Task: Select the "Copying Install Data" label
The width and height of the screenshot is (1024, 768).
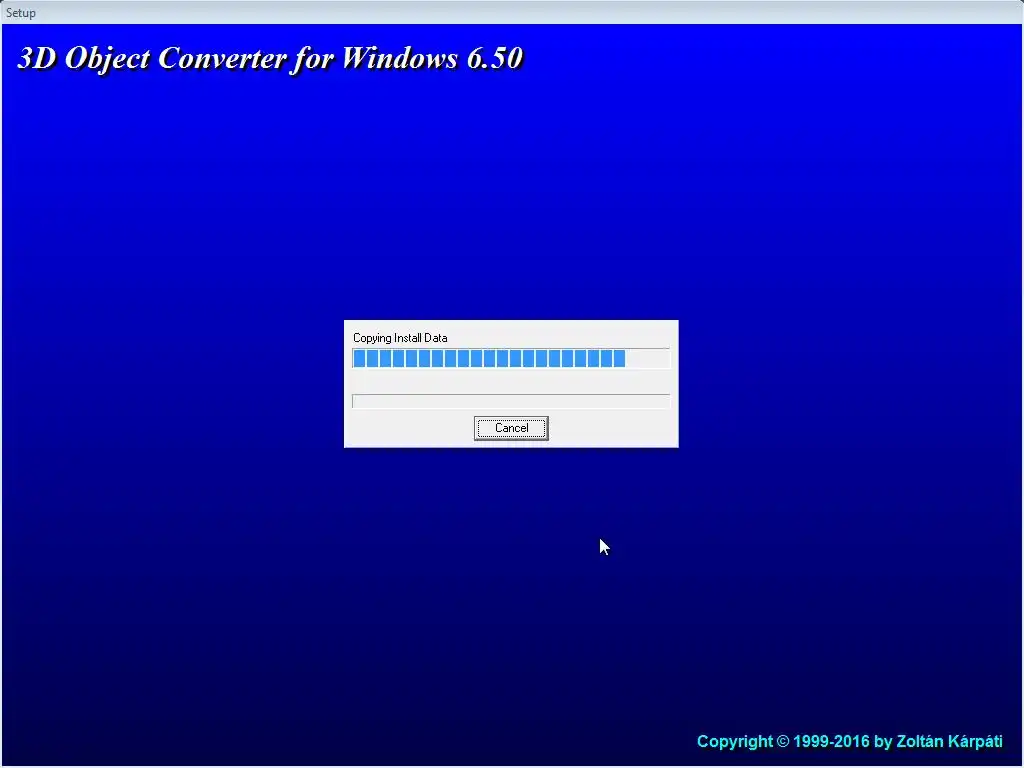Action: (400, 338)
